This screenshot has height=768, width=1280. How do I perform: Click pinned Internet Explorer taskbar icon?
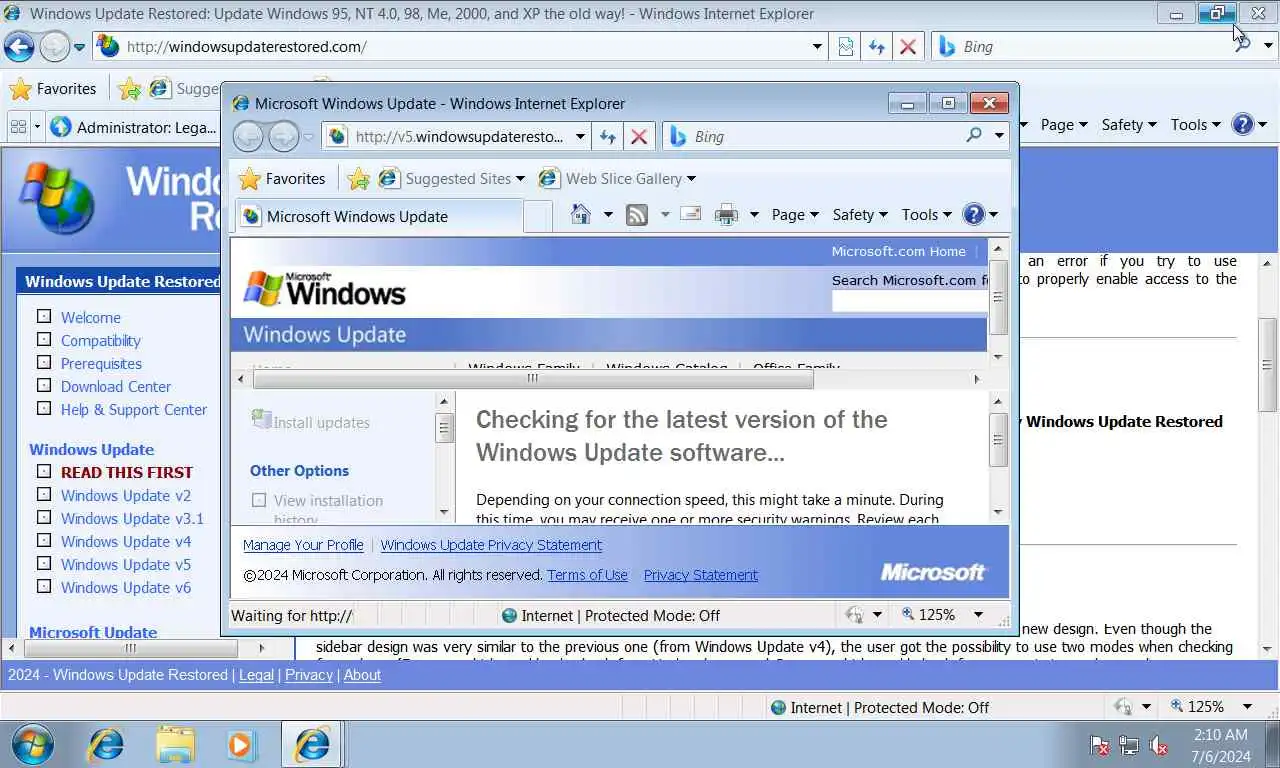106,745
